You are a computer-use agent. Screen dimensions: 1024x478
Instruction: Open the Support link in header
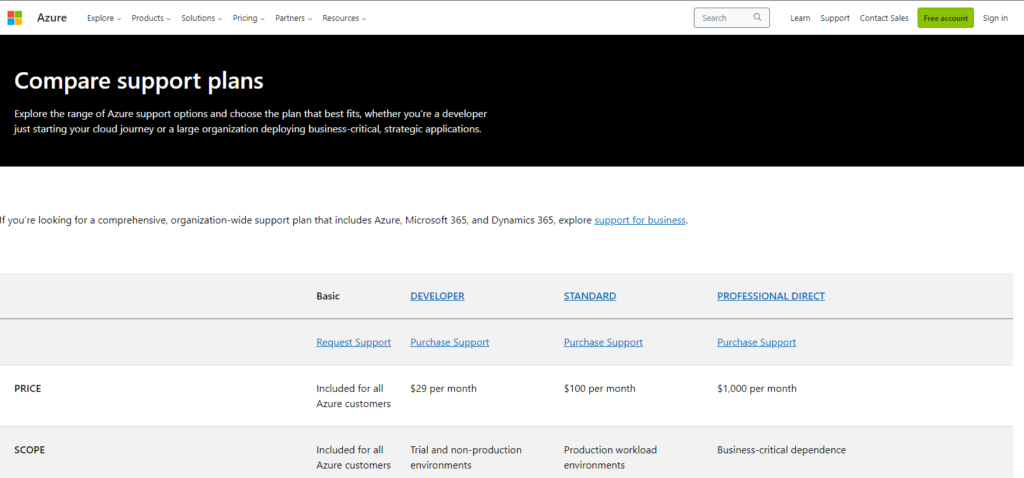(835, 18)
